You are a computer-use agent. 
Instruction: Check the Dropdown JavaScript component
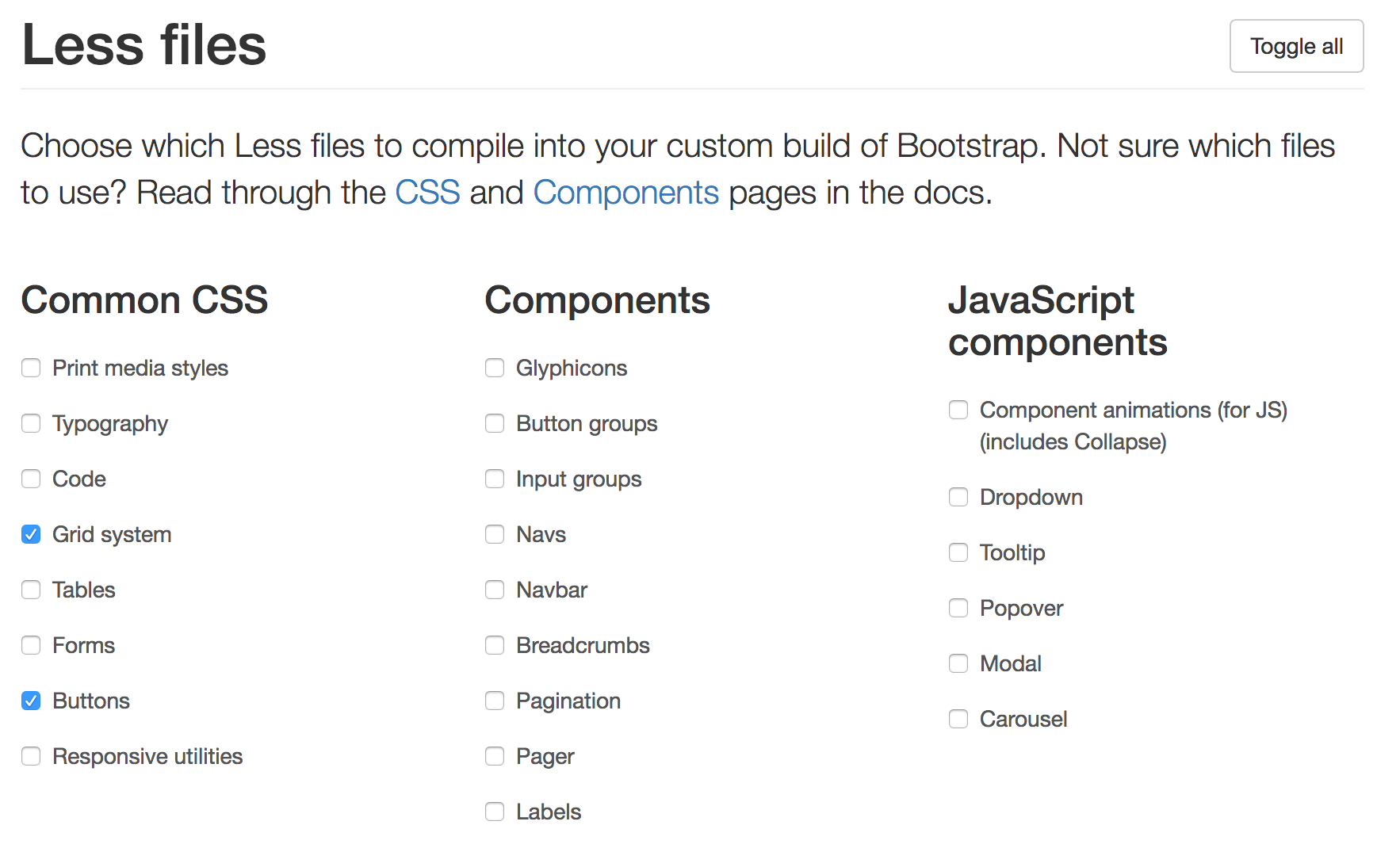coord(958,497)
